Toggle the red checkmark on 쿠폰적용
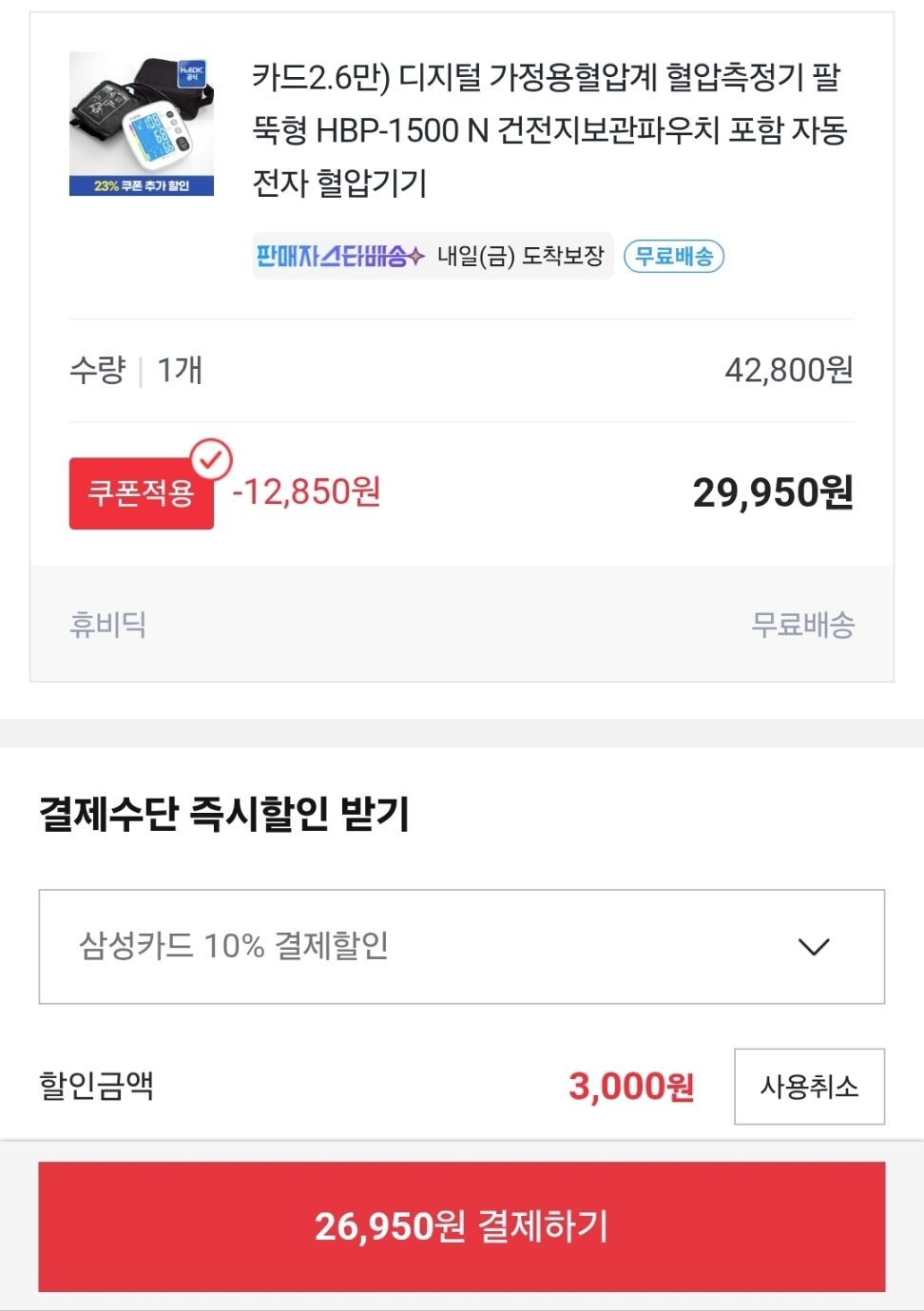Image resolution: width=924 pixels, height=1311 pixels. 211,460
